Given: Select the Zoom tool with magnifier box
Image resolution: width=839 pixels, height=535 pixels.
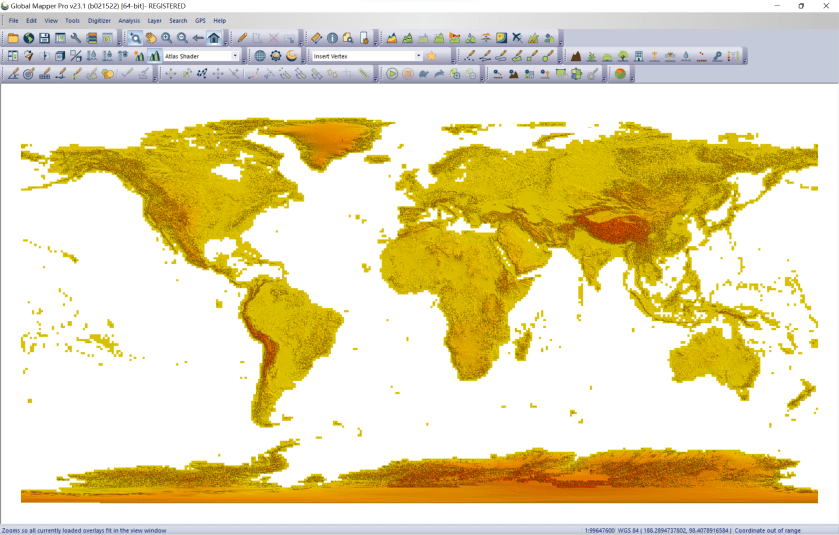Looking at the screenshot, I should tap(135, 38).
